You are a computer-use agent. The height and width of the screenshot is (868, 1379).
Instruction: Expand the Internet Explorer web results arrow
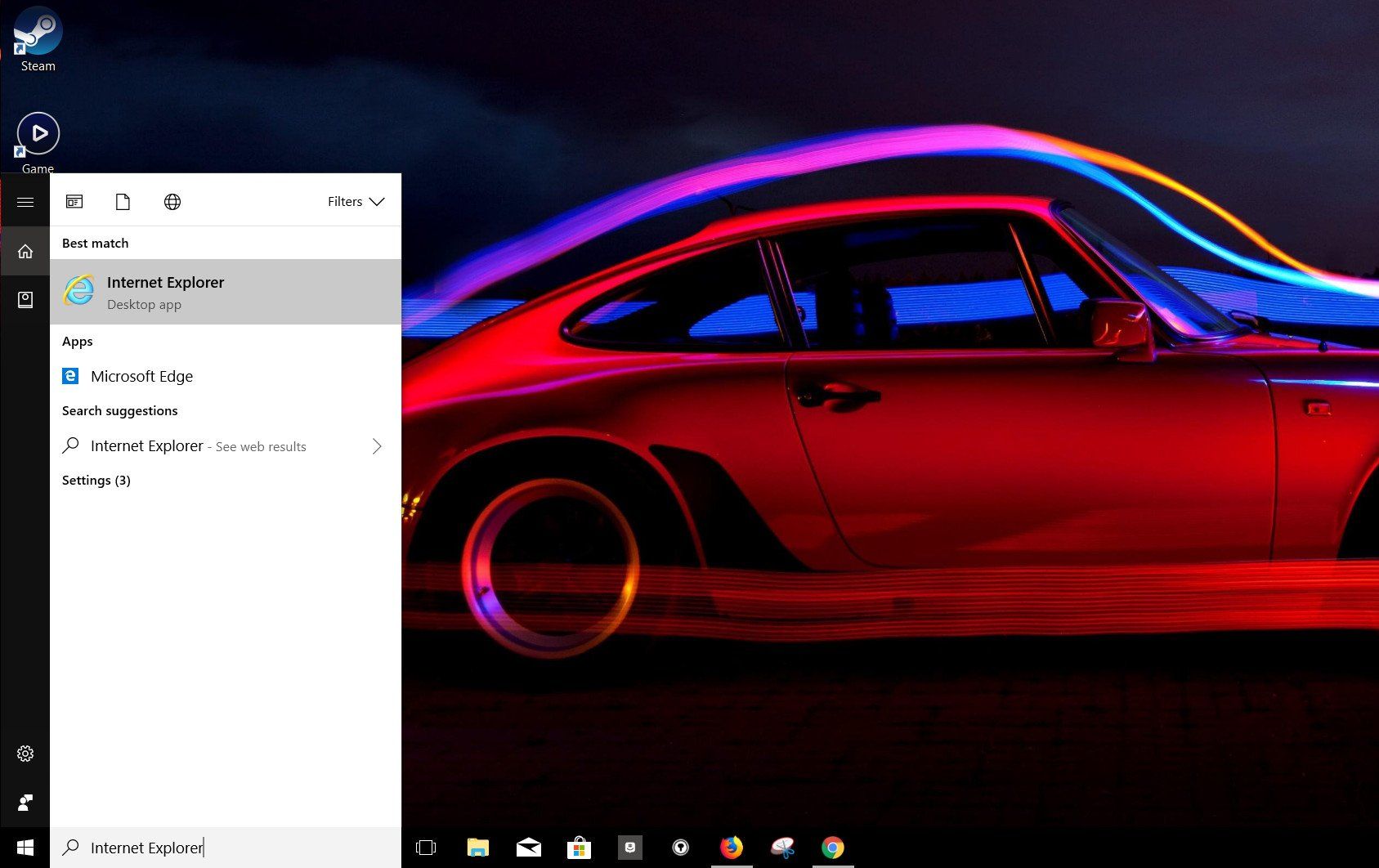click(x=377, y=446)
